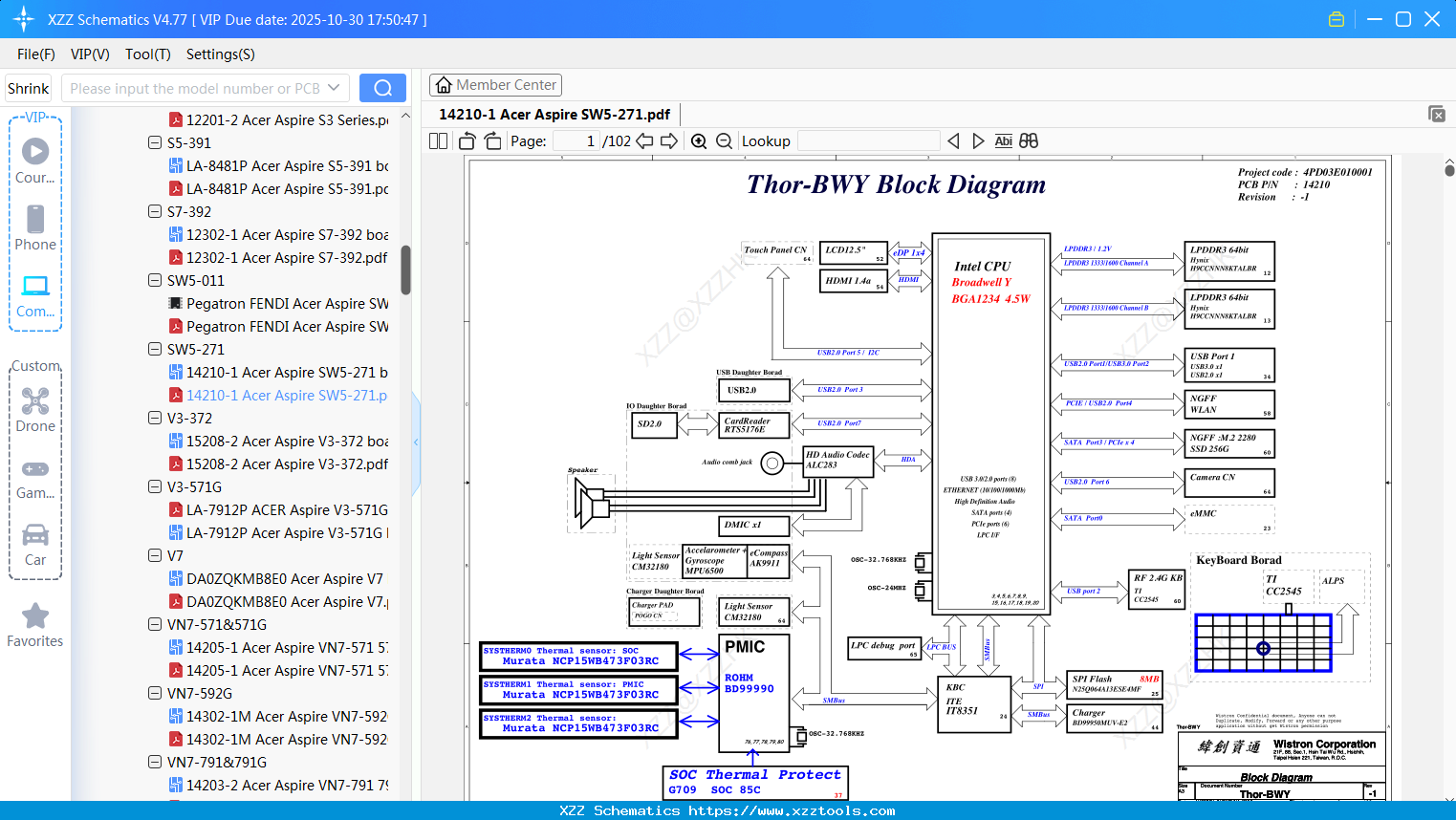Open the Tool(T) menu
Viewport: 1456px width, 820px height.
[x=148, y=54]
